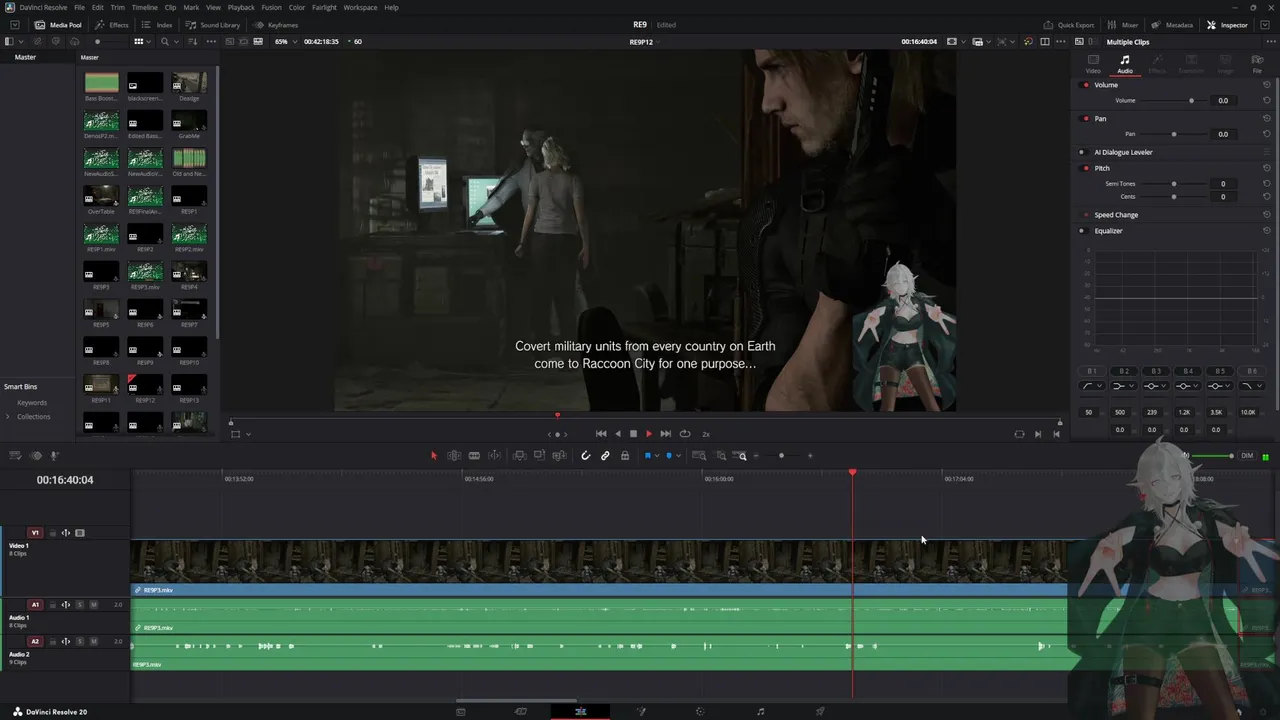Image resolution: width=1280 pixels, height=720 pixels.
Task: Switch to Inspector Video tab
Action: (1093, 64)
